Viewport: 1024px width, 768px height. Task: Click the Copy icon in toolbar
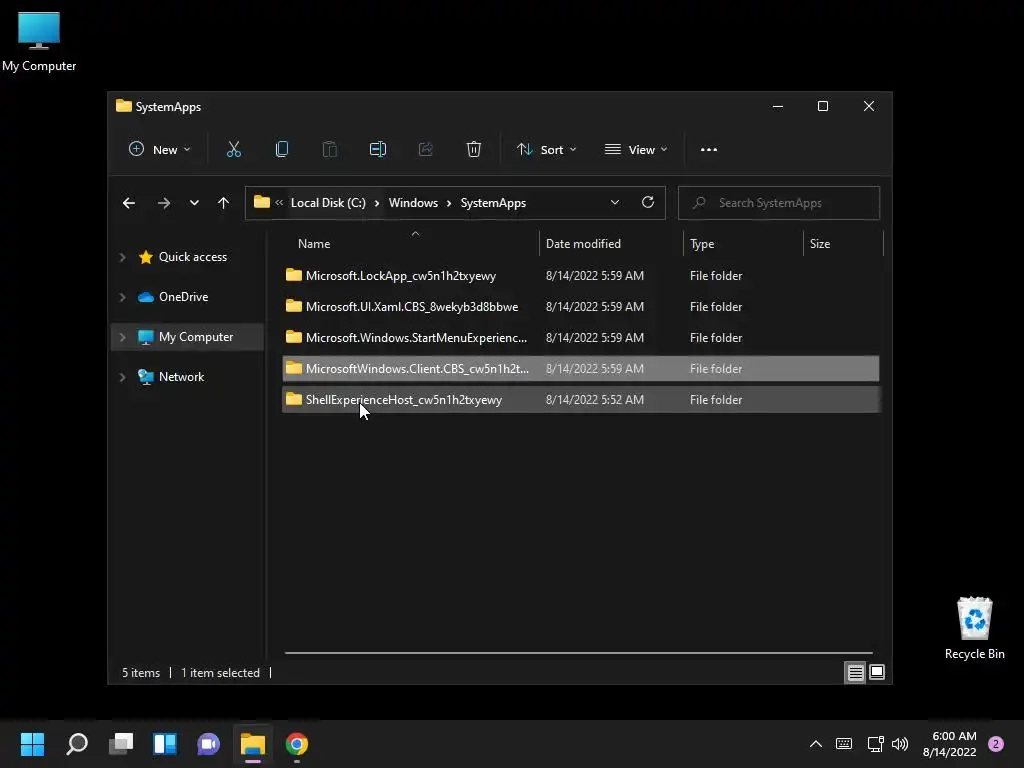point(282,150)
